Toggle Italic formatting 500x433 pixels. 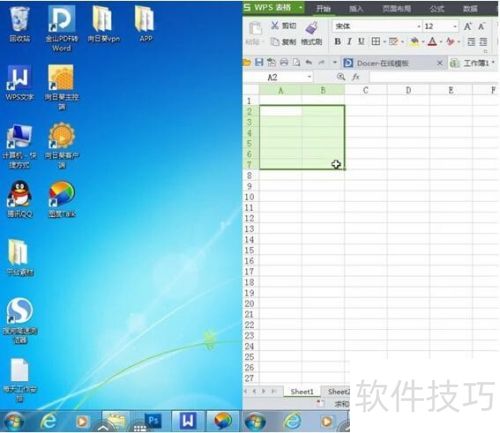click(349, 42)
